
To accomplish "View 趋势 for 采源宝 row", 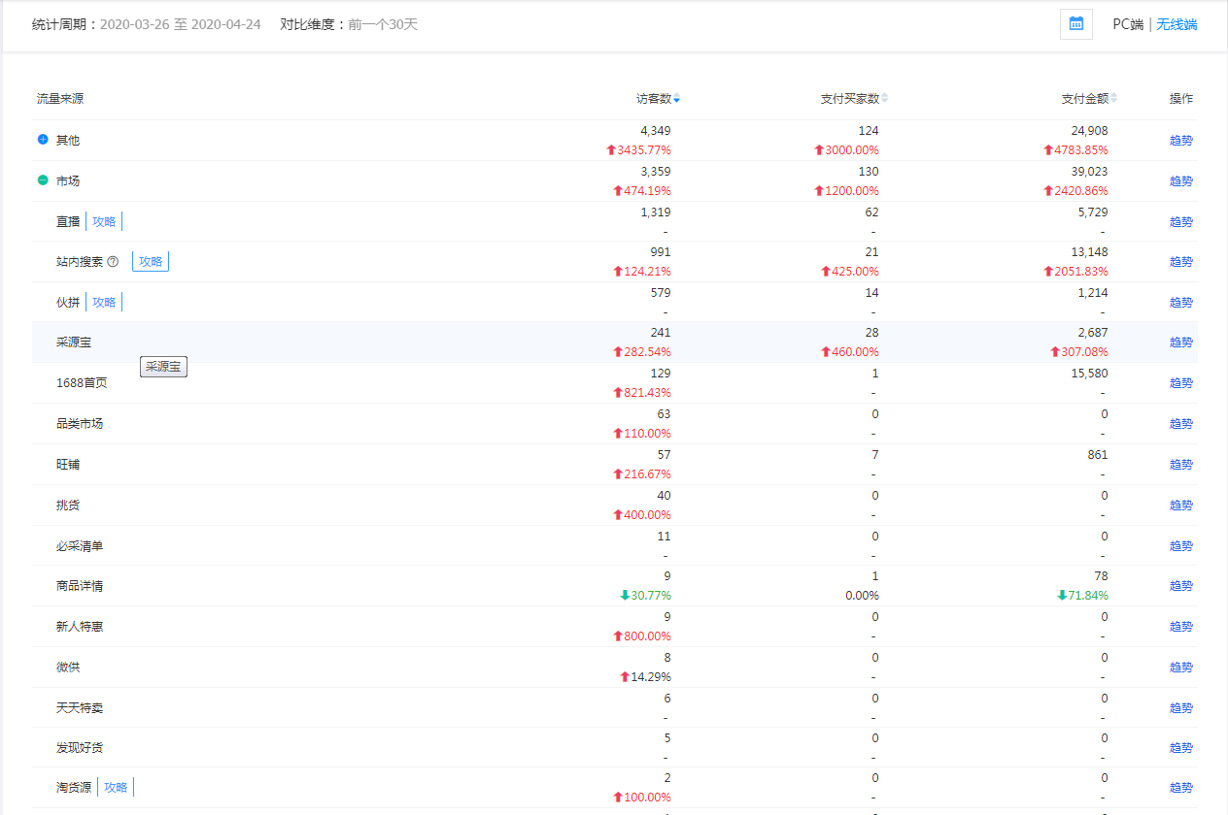I will [x=1181, y=342].
